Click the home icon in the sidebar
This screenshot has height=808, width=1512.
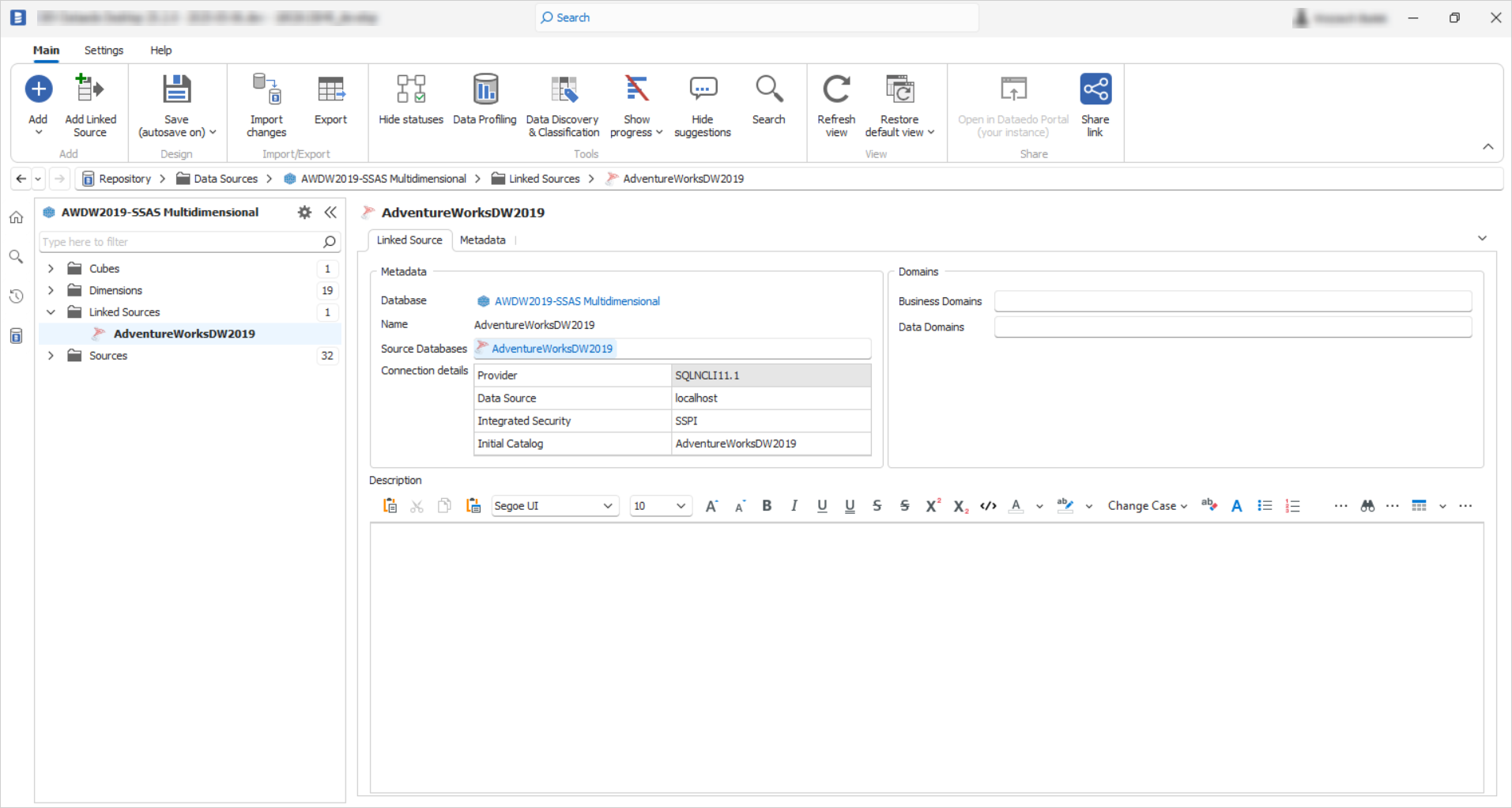point(16,217)
